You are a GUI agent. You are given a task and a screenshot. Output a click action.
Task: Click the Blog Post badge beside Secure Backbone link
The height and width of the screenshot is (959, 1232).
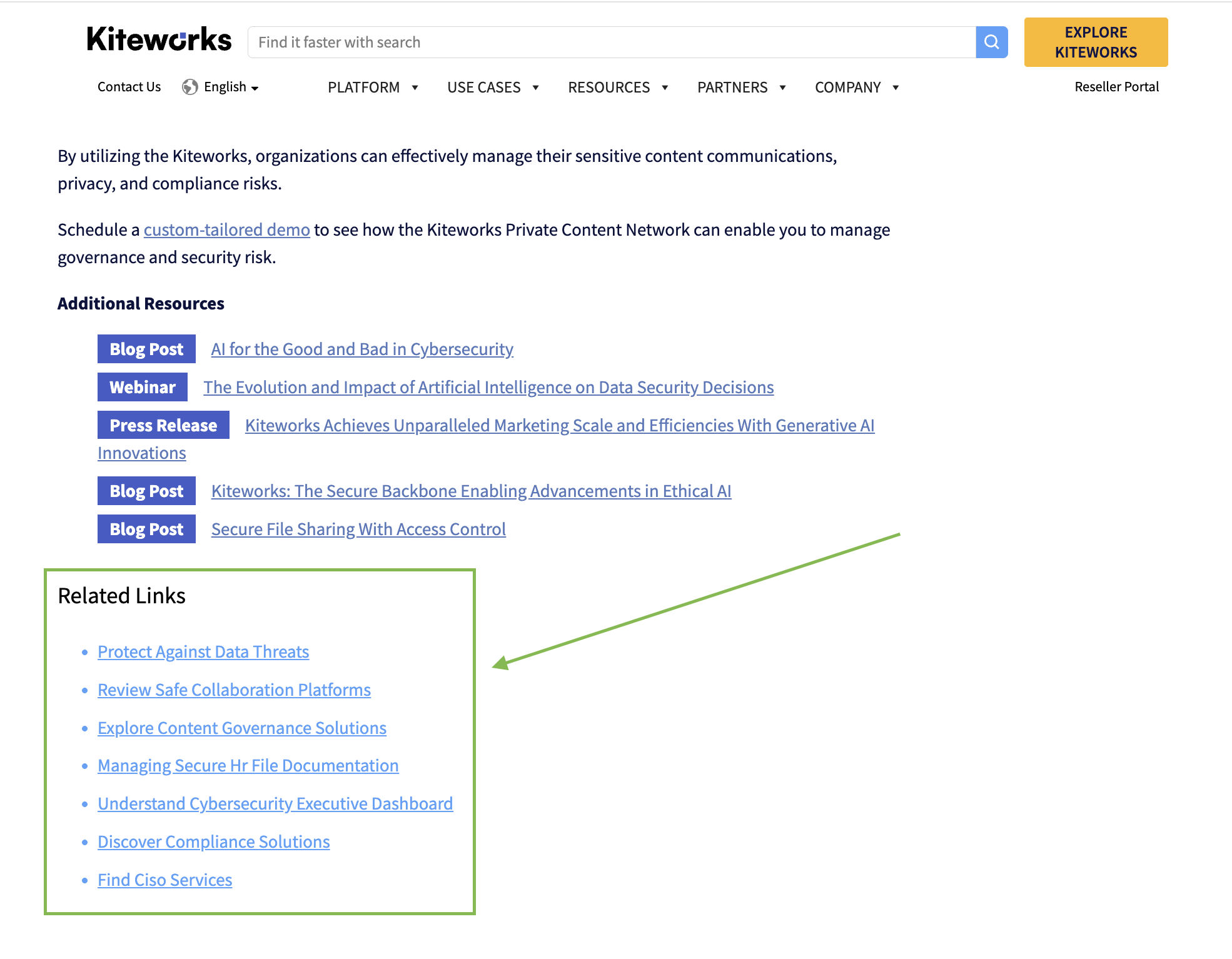146,491
